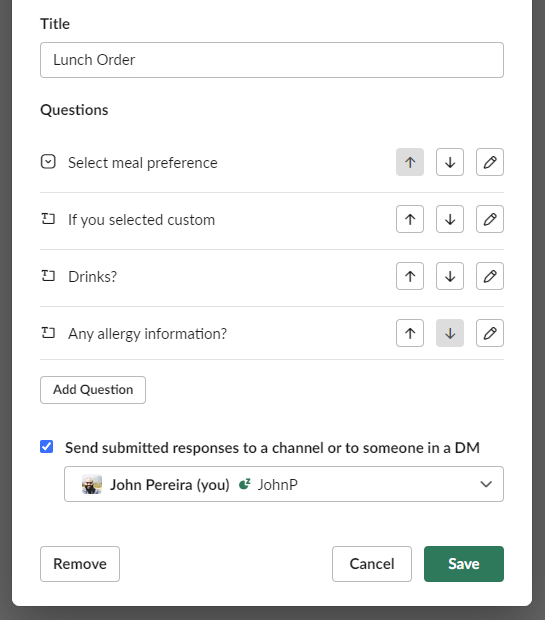
Task: Edit 'If you selected custom' question
Action: [x=490, y=219]
